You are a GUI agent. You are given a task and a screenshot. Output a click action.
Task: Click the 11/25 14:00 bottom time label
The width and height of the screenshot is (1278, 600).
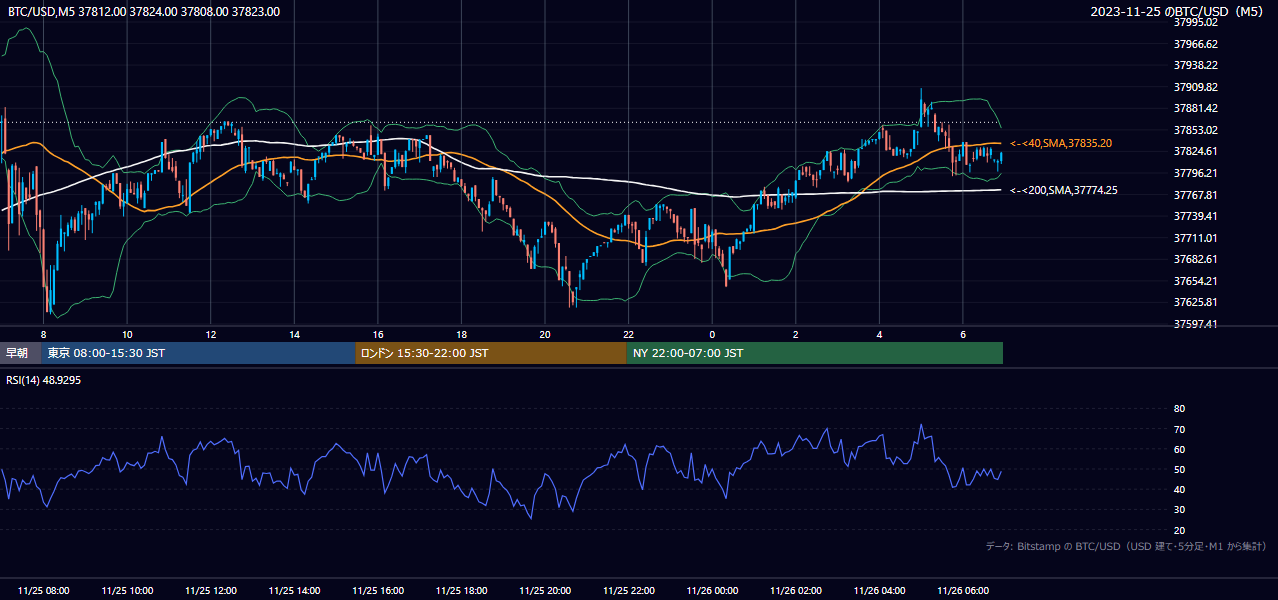pyautogui.click(x=295, y=591)
